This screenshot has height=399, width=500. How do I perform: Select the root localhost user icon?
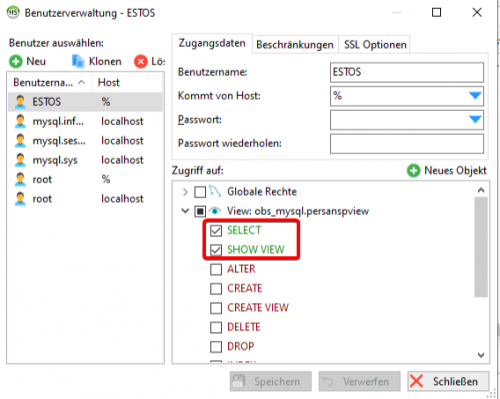20,199
